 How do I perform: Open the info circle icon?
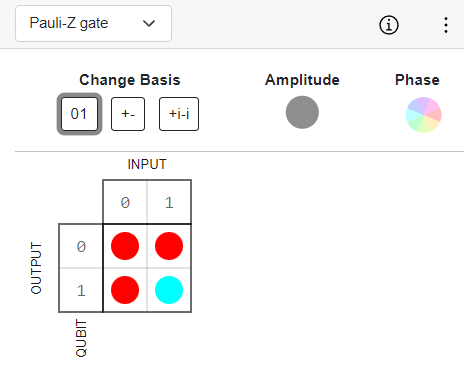pos(389,25)
